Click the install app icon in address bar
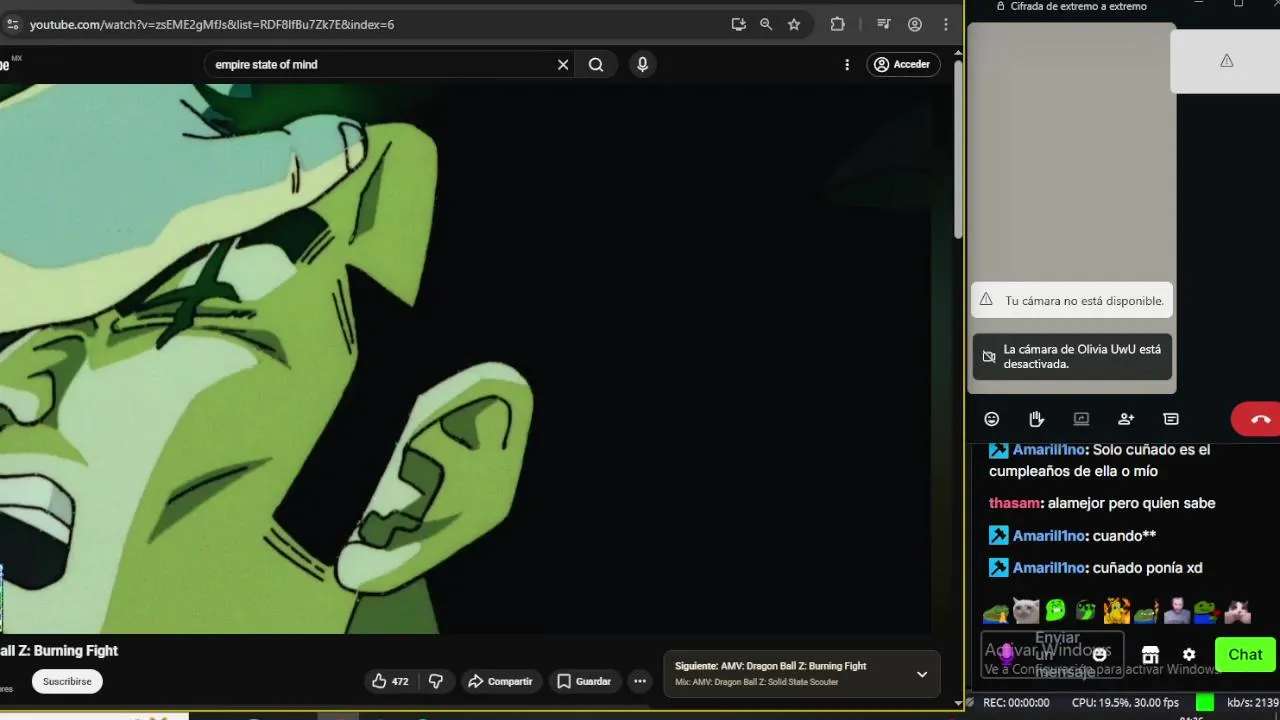 click(738, 24)
